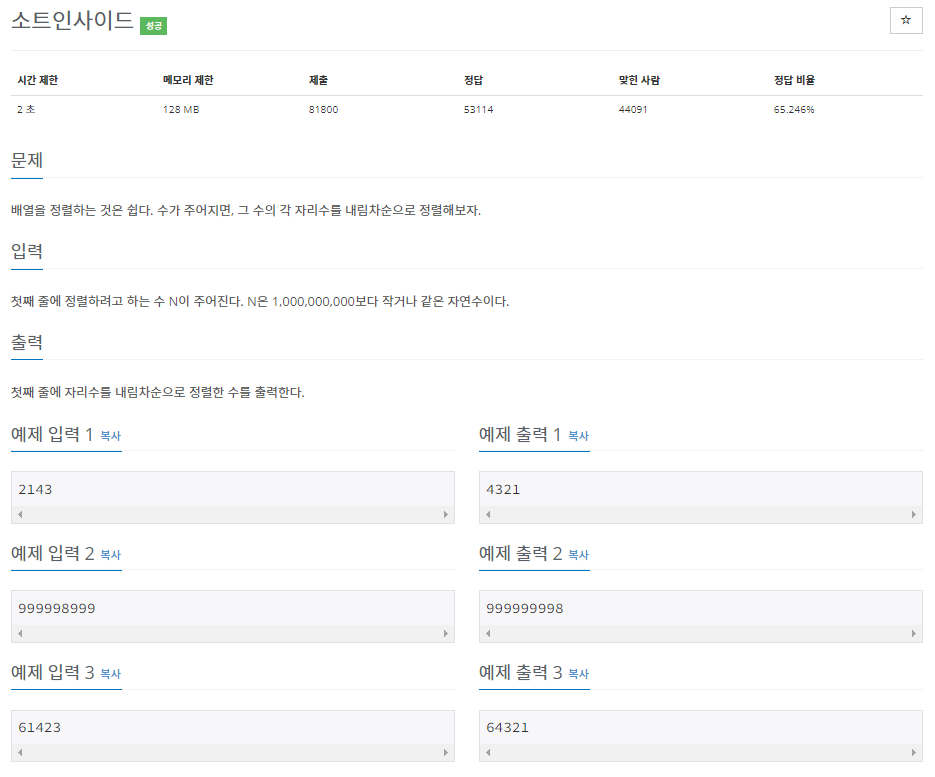This screenshot has height=777, width=935.
Task: Click the 예제 입력 3 heading
Action: click(52, 673)
